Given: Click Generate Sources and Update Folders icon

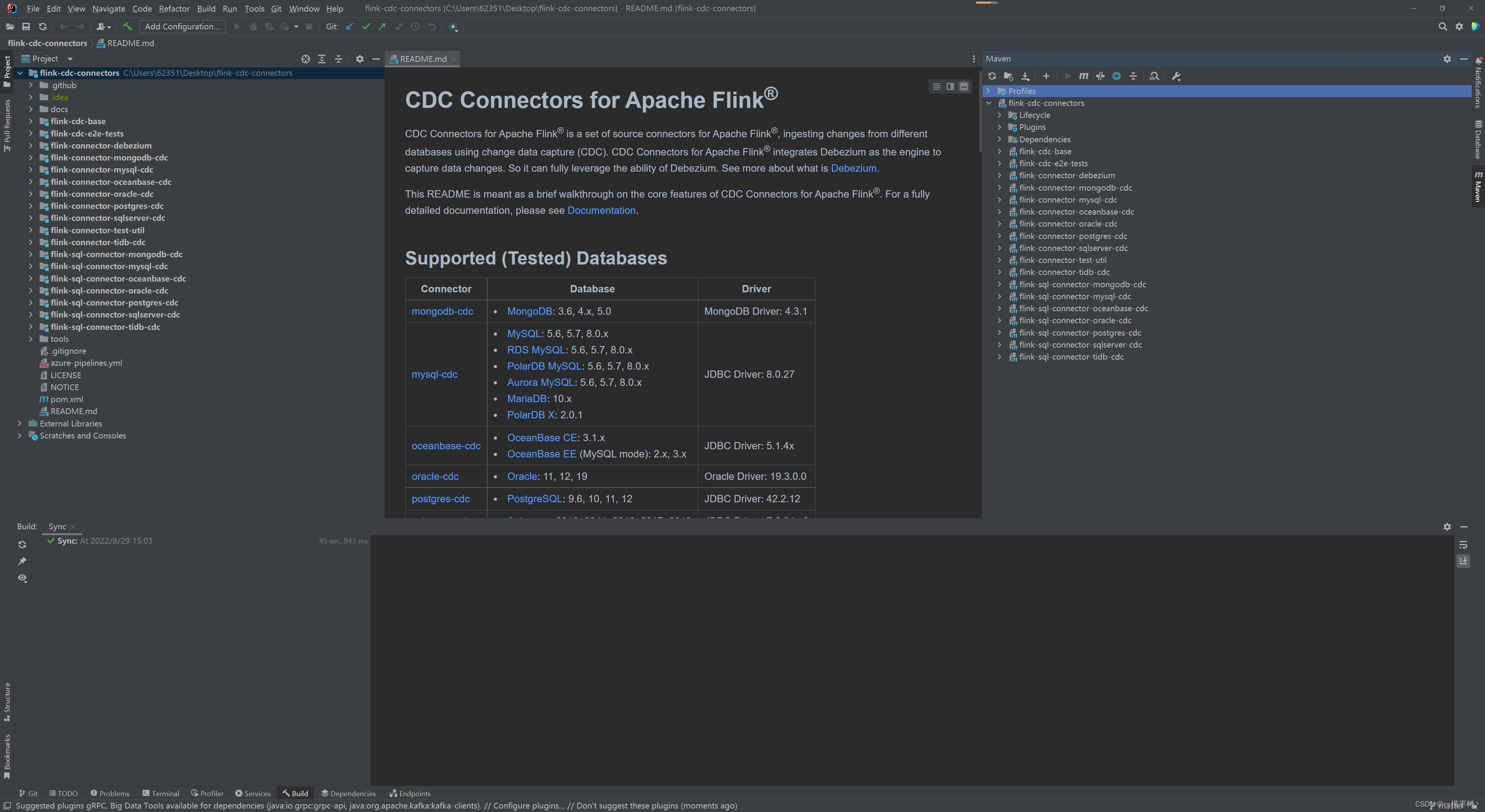Looking at the screenshot, I should coord(1008,76).
